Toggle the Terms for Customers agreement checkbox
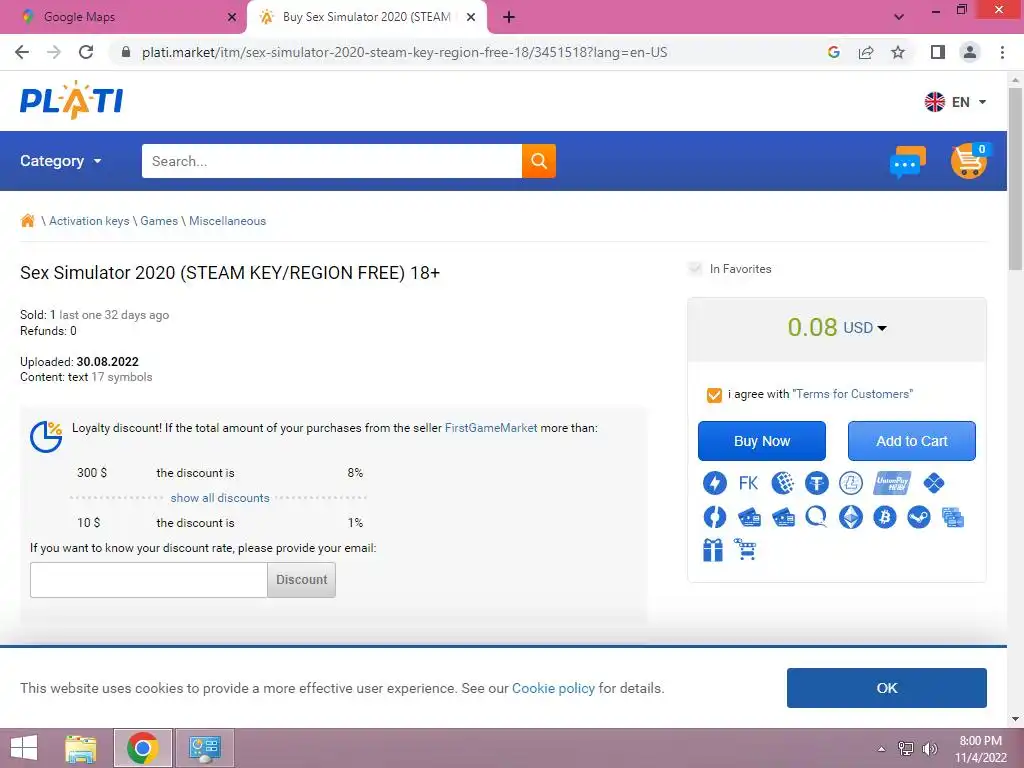The width and height of the screenshot is (1024, 768). 714,395
